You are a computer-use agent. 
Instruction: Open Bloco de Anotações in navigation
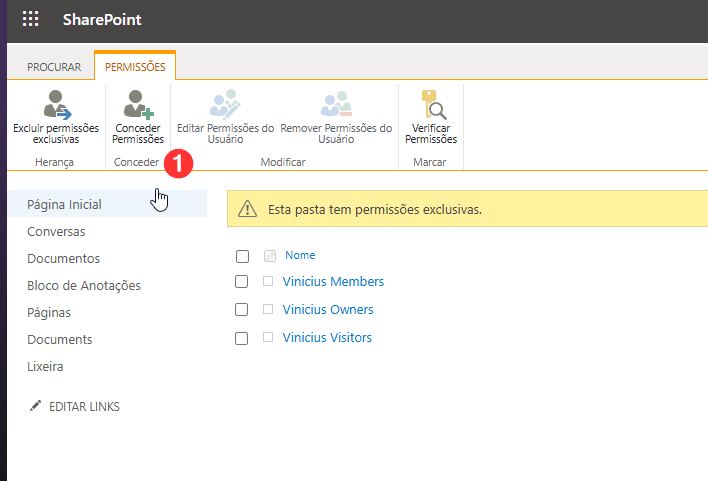point(84,286)
